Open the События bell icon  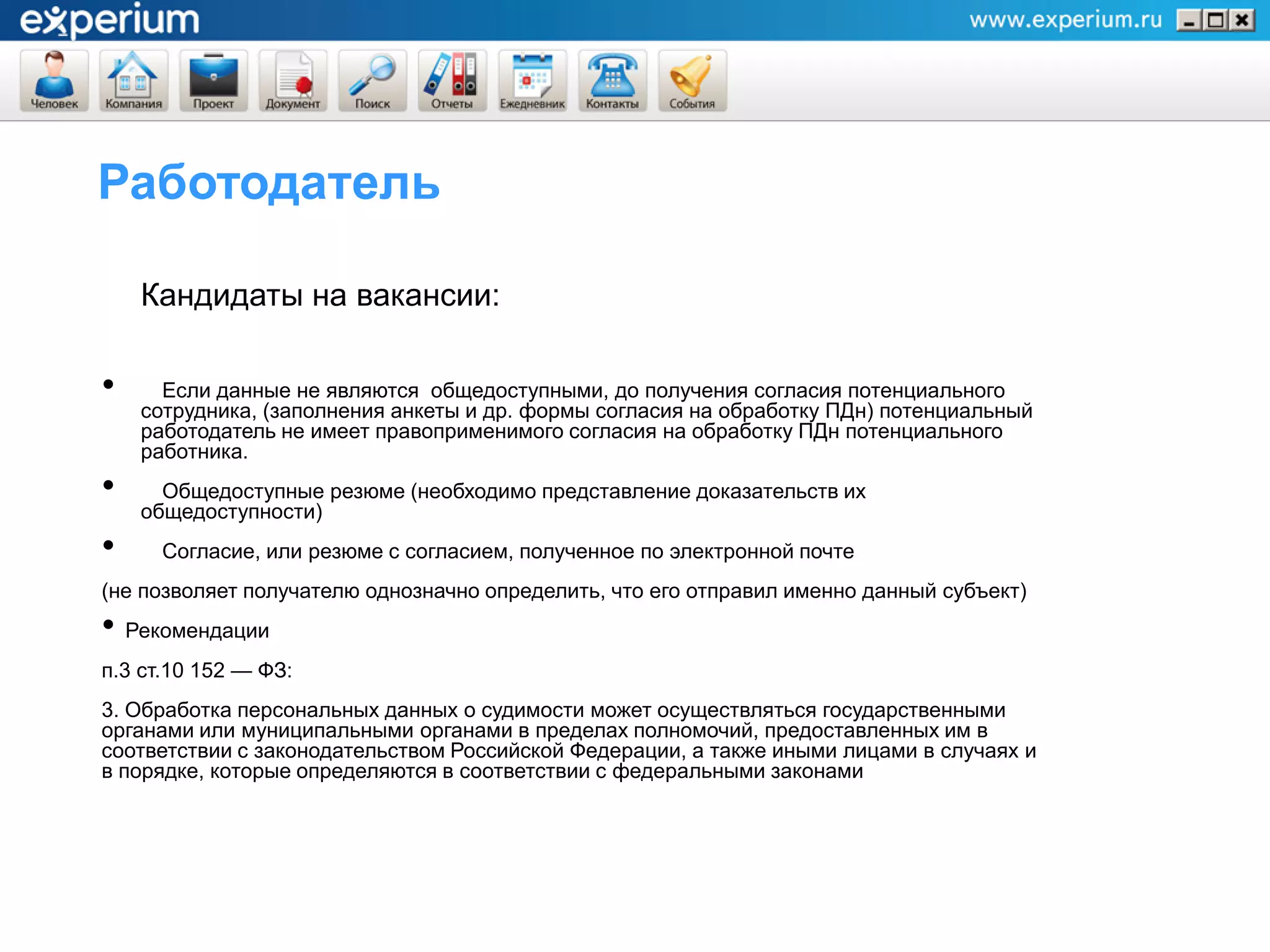pyautogui.click(x=692, y=81)
